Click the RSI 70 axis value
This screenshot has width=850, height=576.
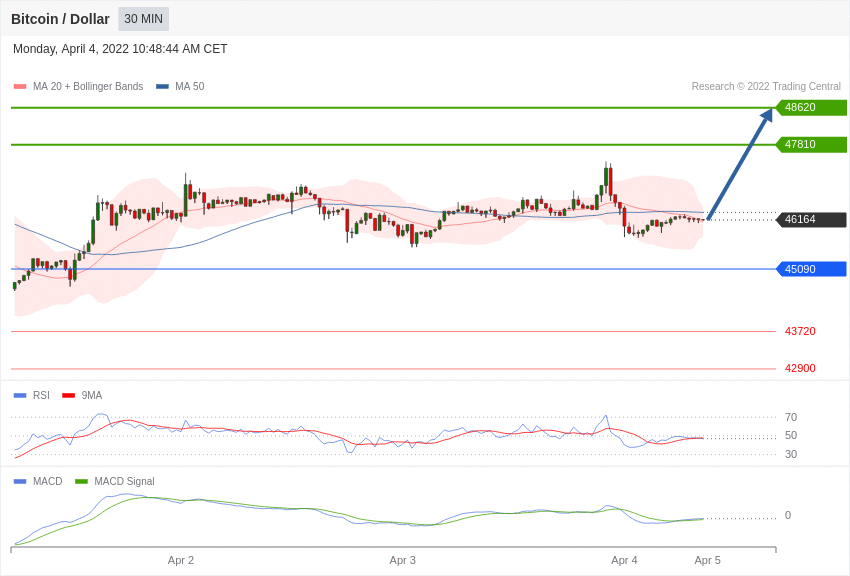(x=791, y=417)
